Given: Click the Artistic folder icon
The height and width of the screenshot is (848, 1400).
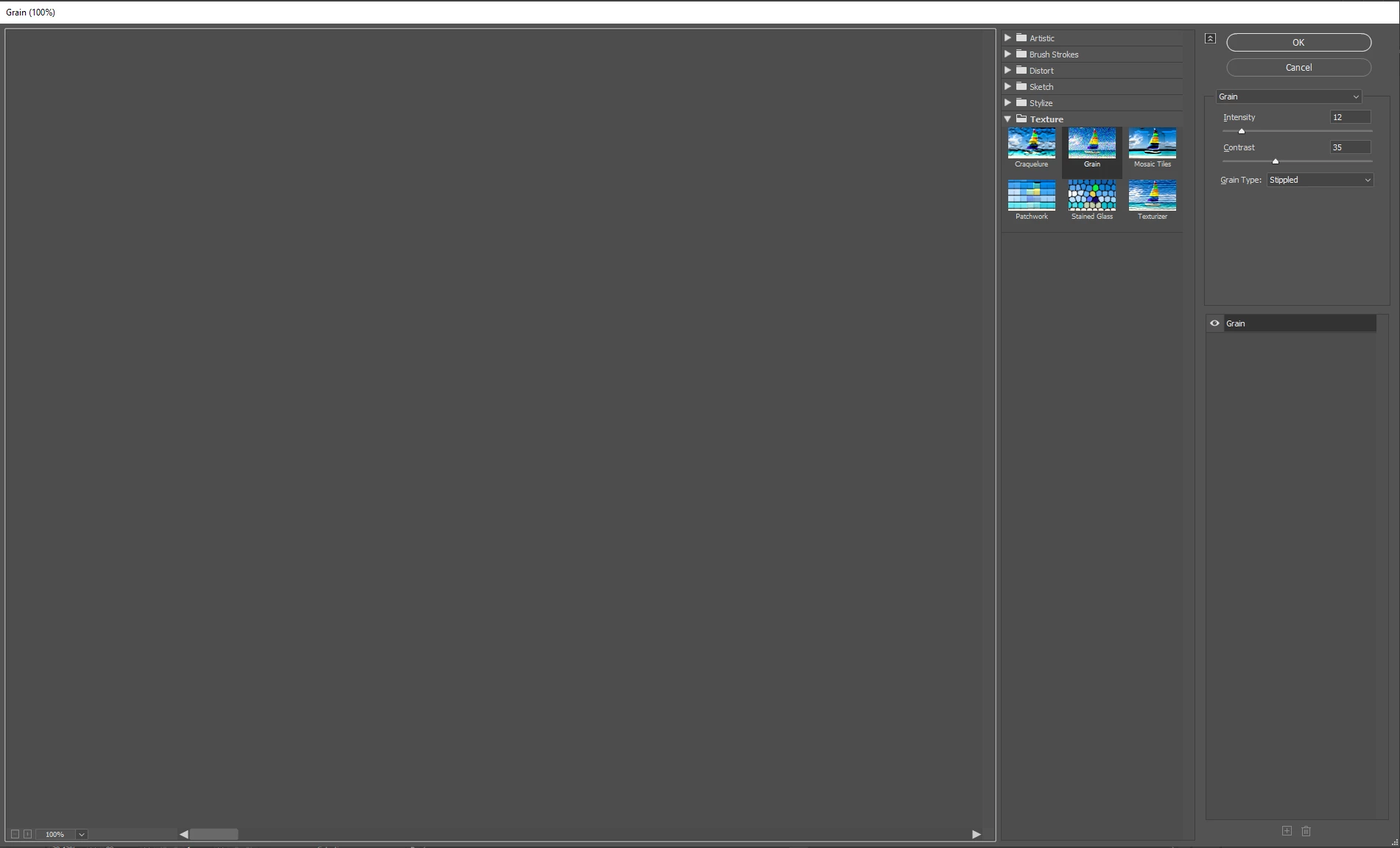Looking at the screenshot, I should (x=1021, y=38).
